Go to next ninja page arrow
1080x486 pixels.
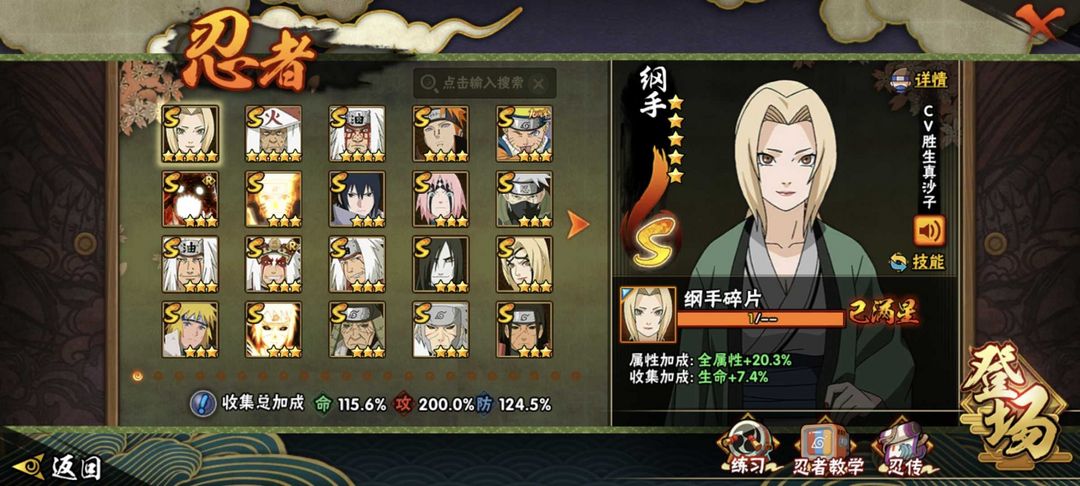click(x=577, y=224)
